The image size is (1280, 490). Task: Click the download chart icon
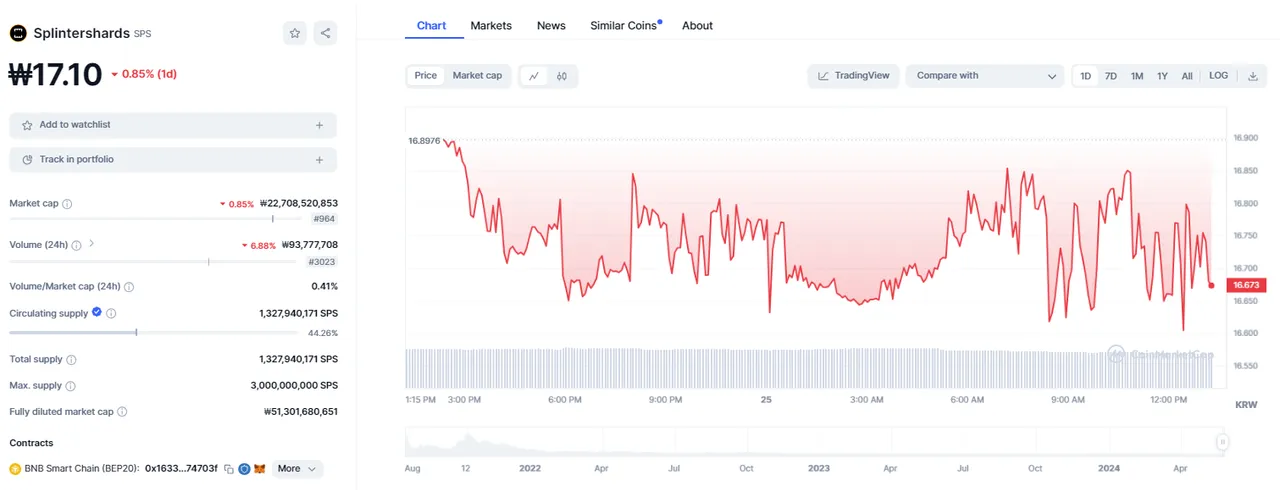point(1252,76)
